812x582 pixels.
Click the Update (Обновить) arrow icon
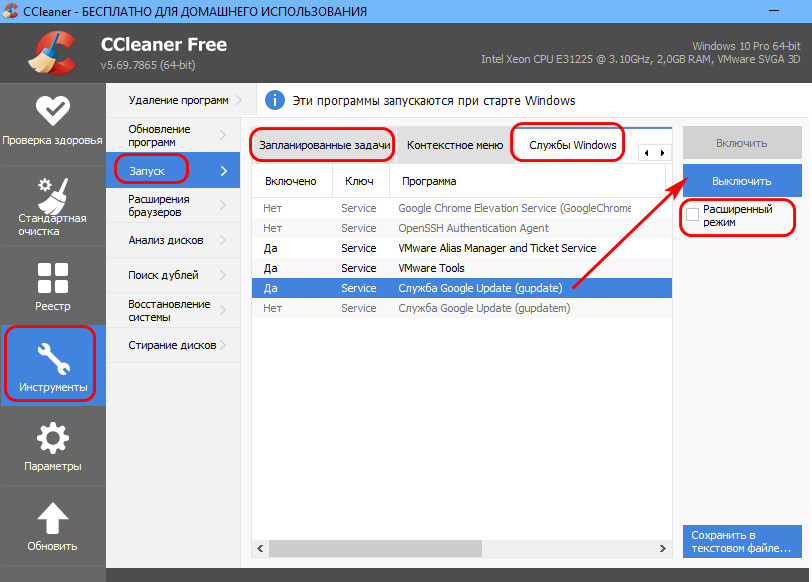[52, 518]
